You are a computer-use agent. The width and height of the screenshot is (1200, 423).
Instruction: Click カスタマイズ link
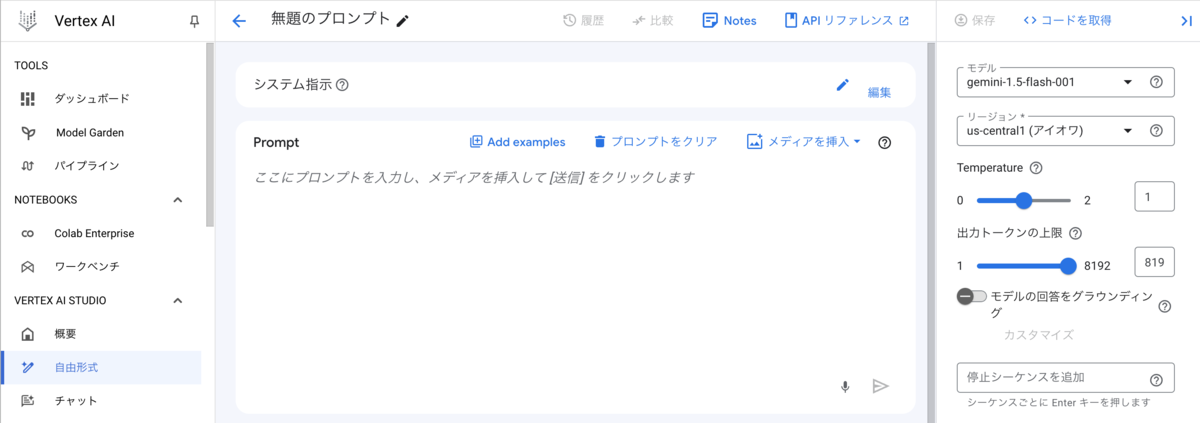tap(1038, 335)
